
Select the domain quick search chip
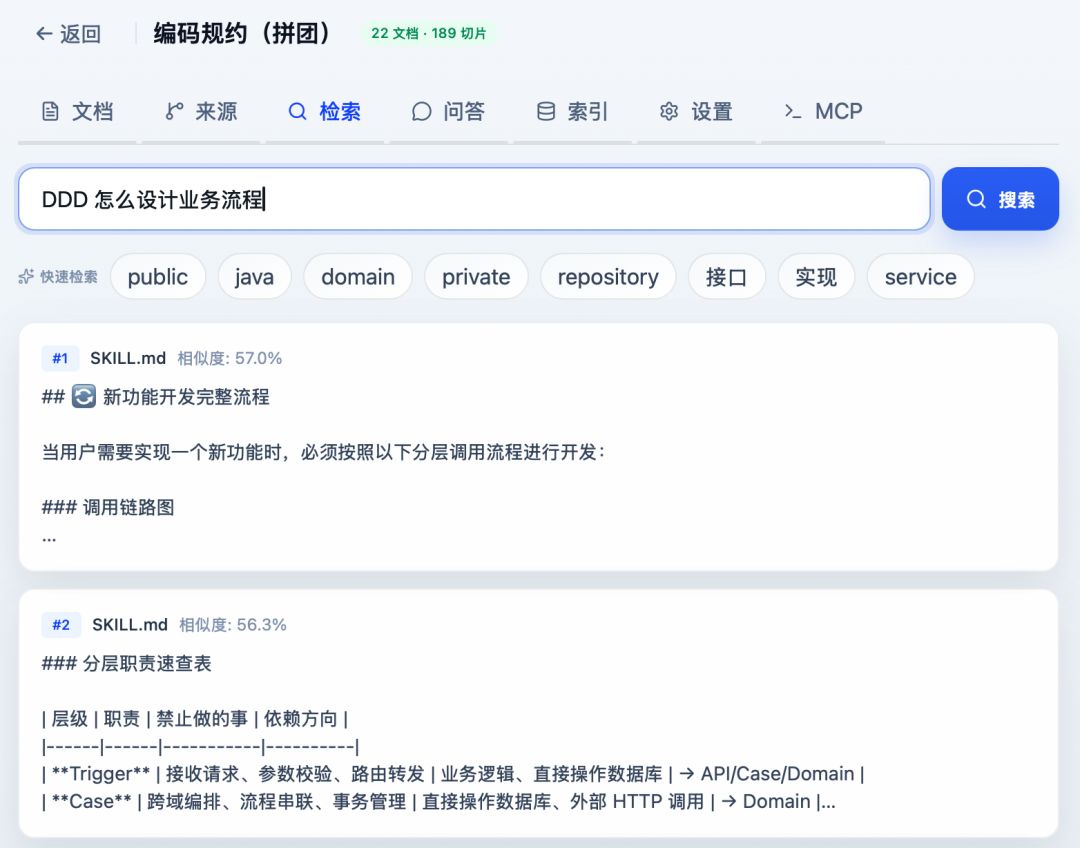click(x=358, y=277)
